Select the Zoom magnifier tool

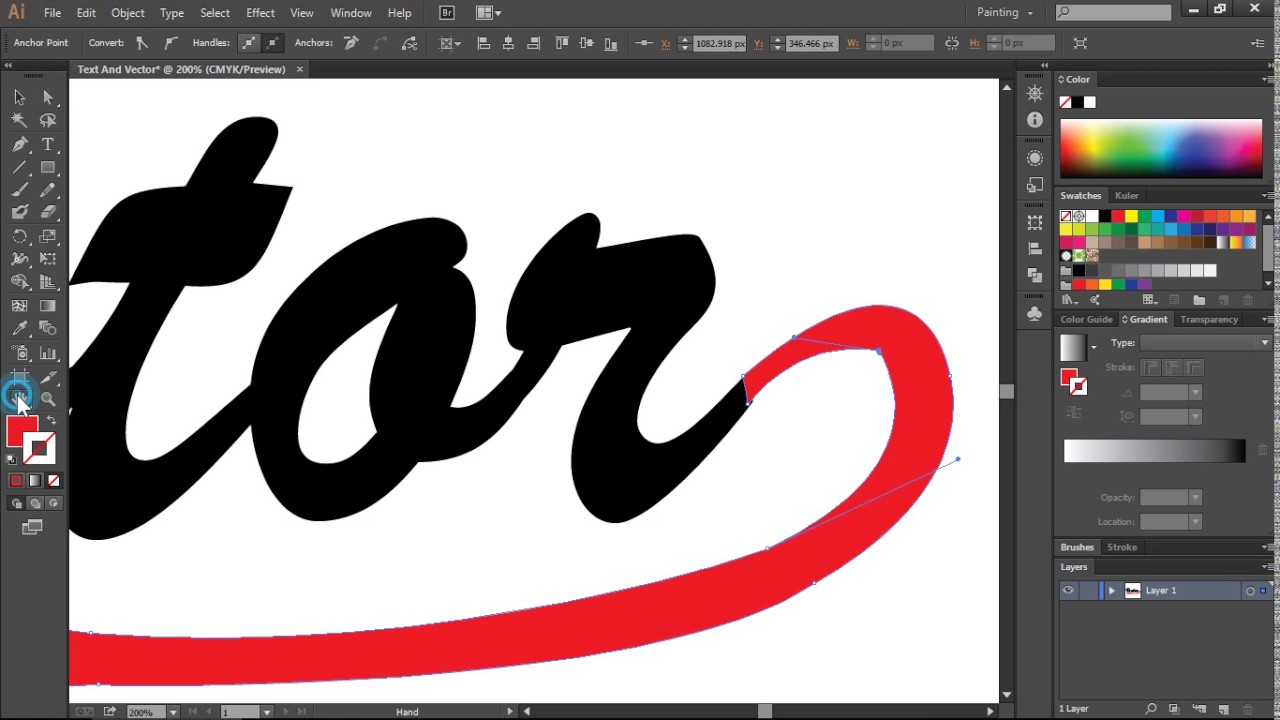click(x=47, y=399)
